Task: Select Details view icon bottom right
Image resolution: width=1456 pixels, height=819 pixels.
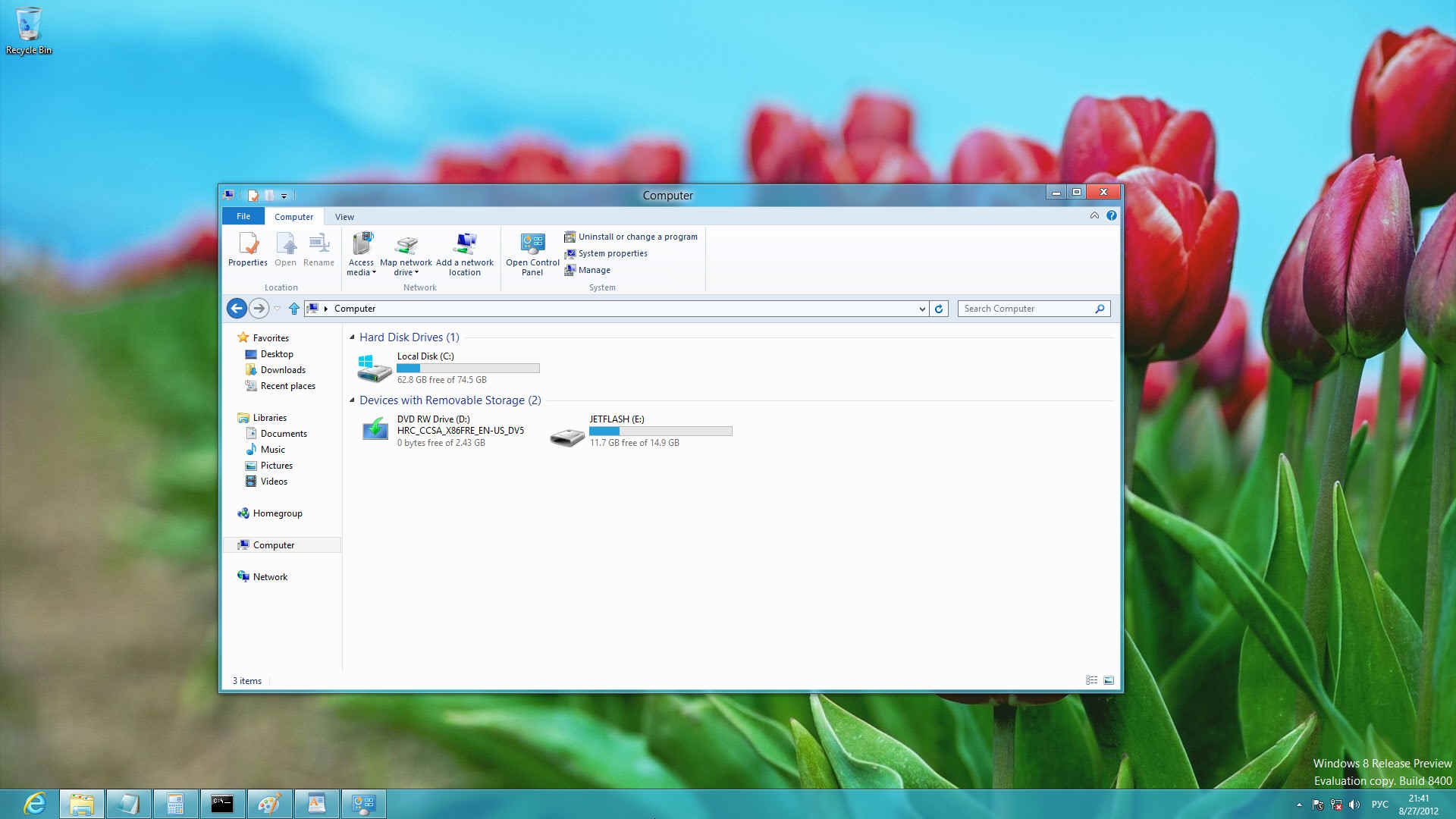Action: pos(1091,680)
